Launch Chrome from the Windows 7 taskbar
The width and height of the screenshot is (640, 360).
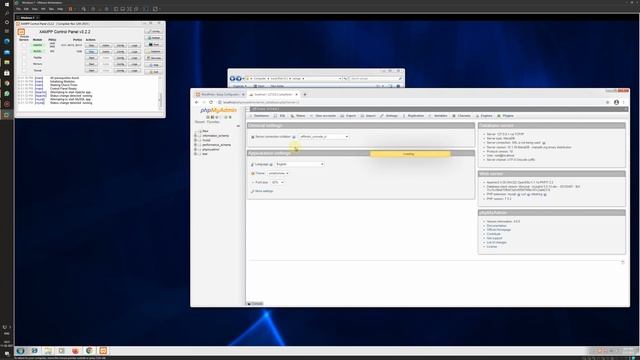point(89,351)
